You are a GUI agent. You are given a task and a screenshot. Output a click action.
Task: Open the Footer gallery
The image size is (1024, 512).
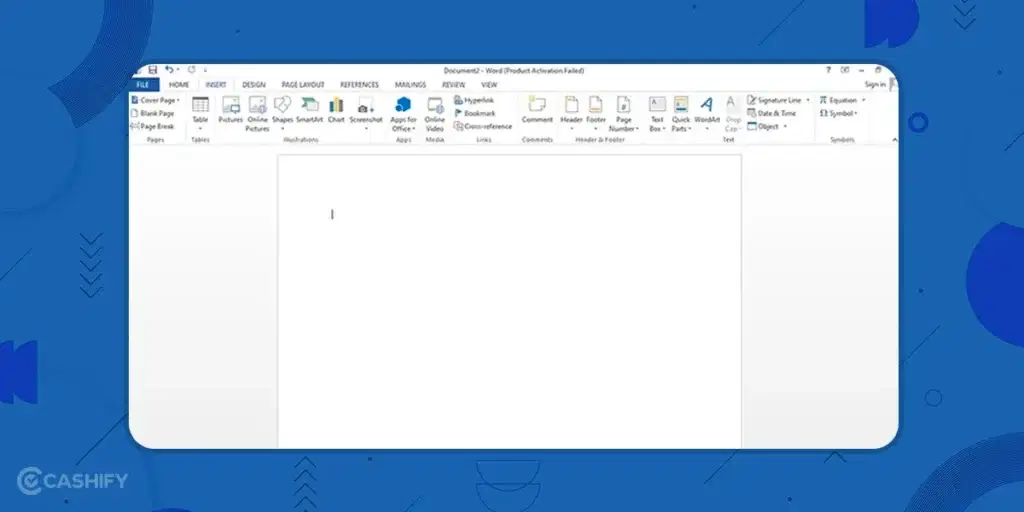point(596,114)
